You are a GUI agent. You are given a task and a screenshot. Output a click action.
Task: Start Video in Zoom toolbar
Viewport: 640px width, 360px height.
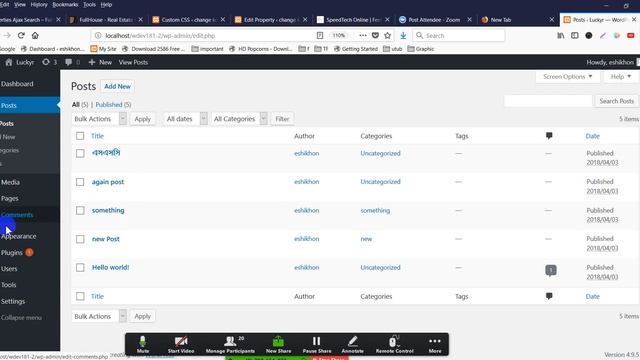[x=181, y=344]
